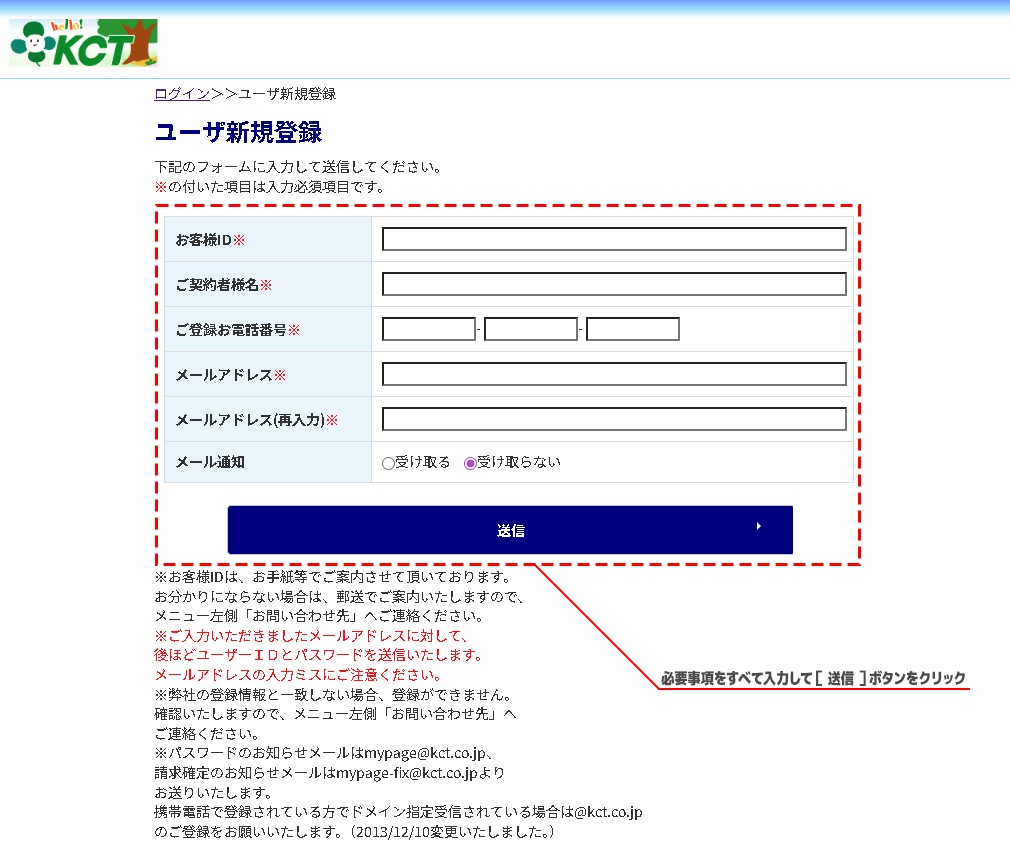The height and width of the screenshot is (850, 1010).
Task: Click the メール通知 row label
Action: [210, 462]
